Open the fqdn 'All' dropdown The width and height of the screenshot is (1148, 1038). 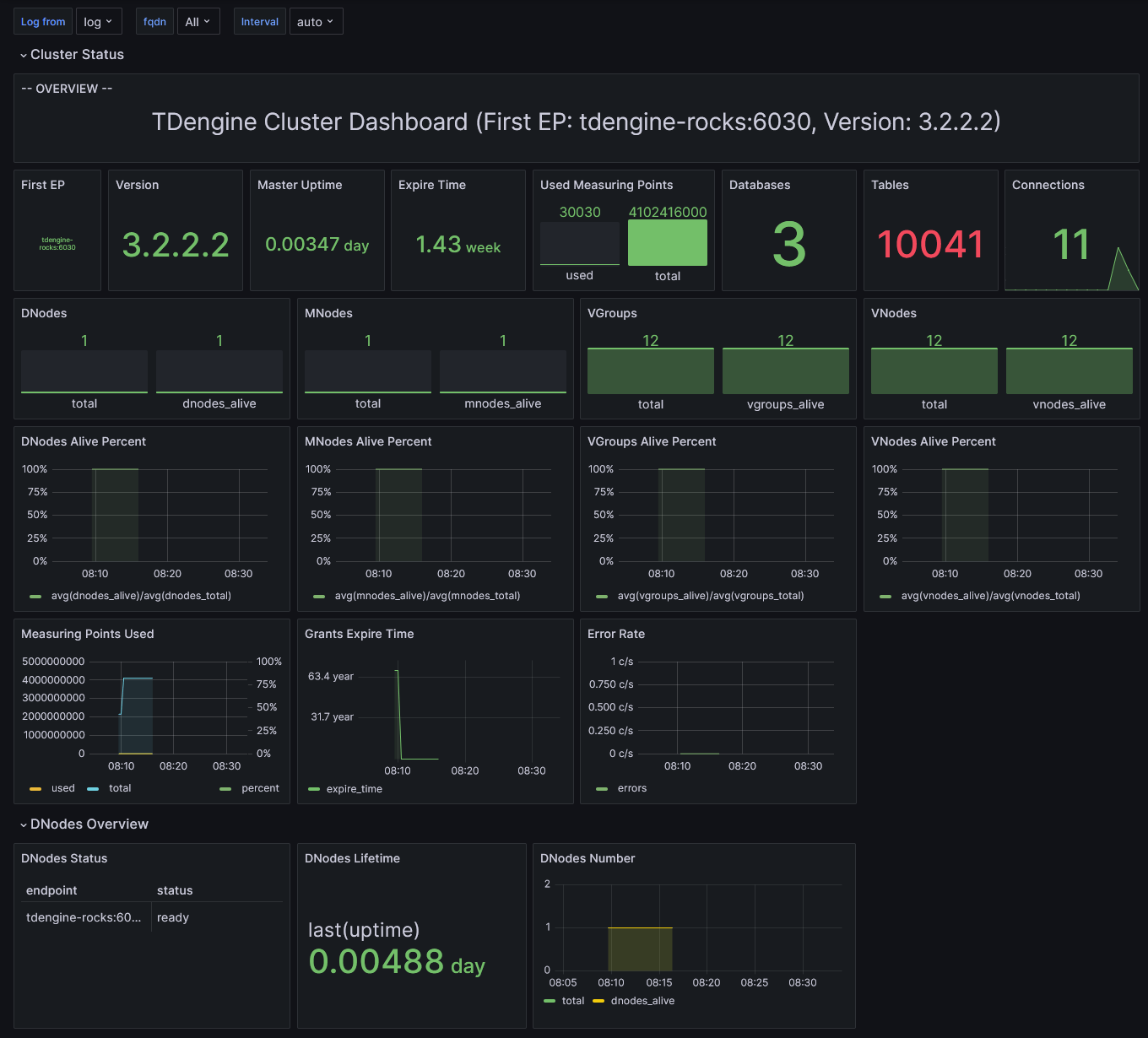click(198, 22)
